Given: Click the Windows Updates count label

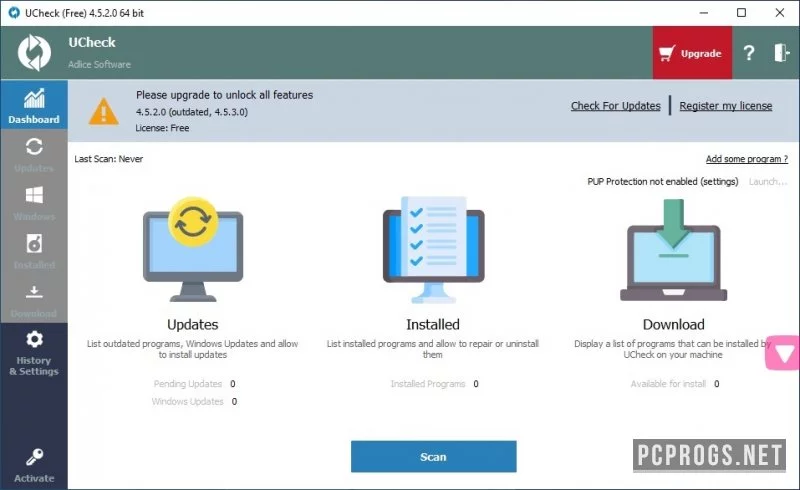Looking at the screenshot, I should pos(187,401).
